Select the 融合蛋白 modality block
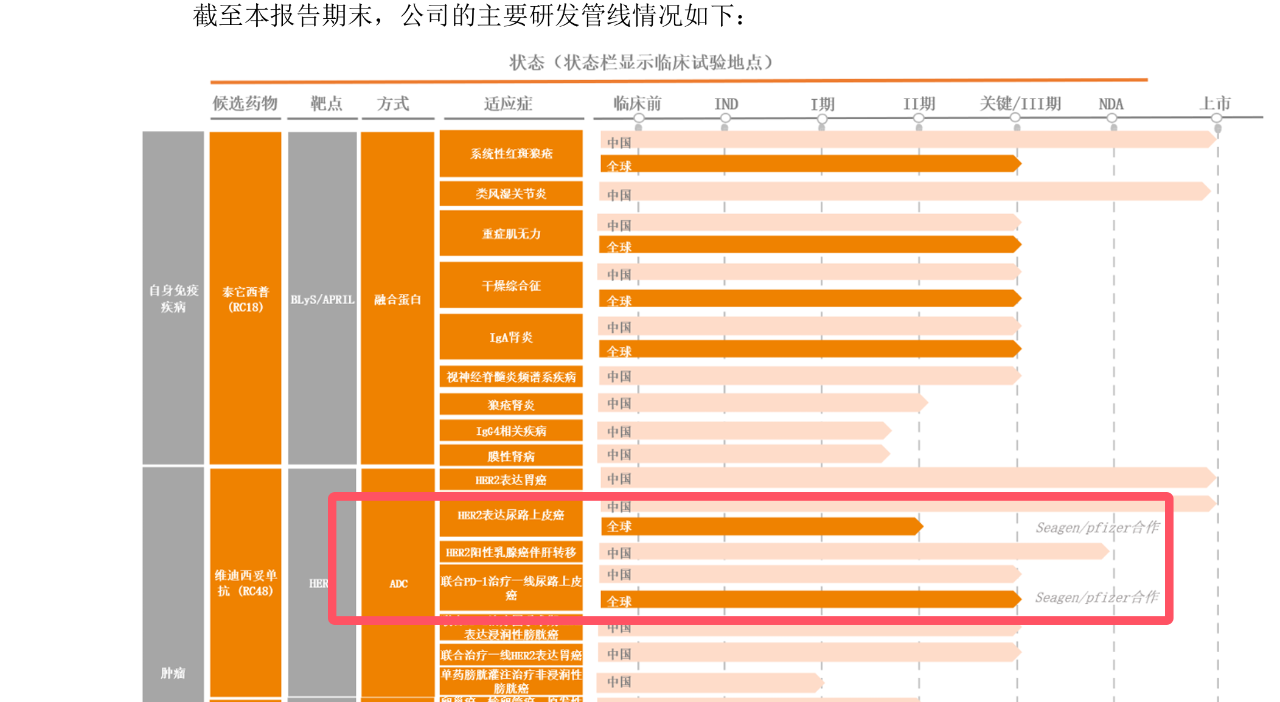Viewport: 1280px width, 702px height. coord(397,298)
